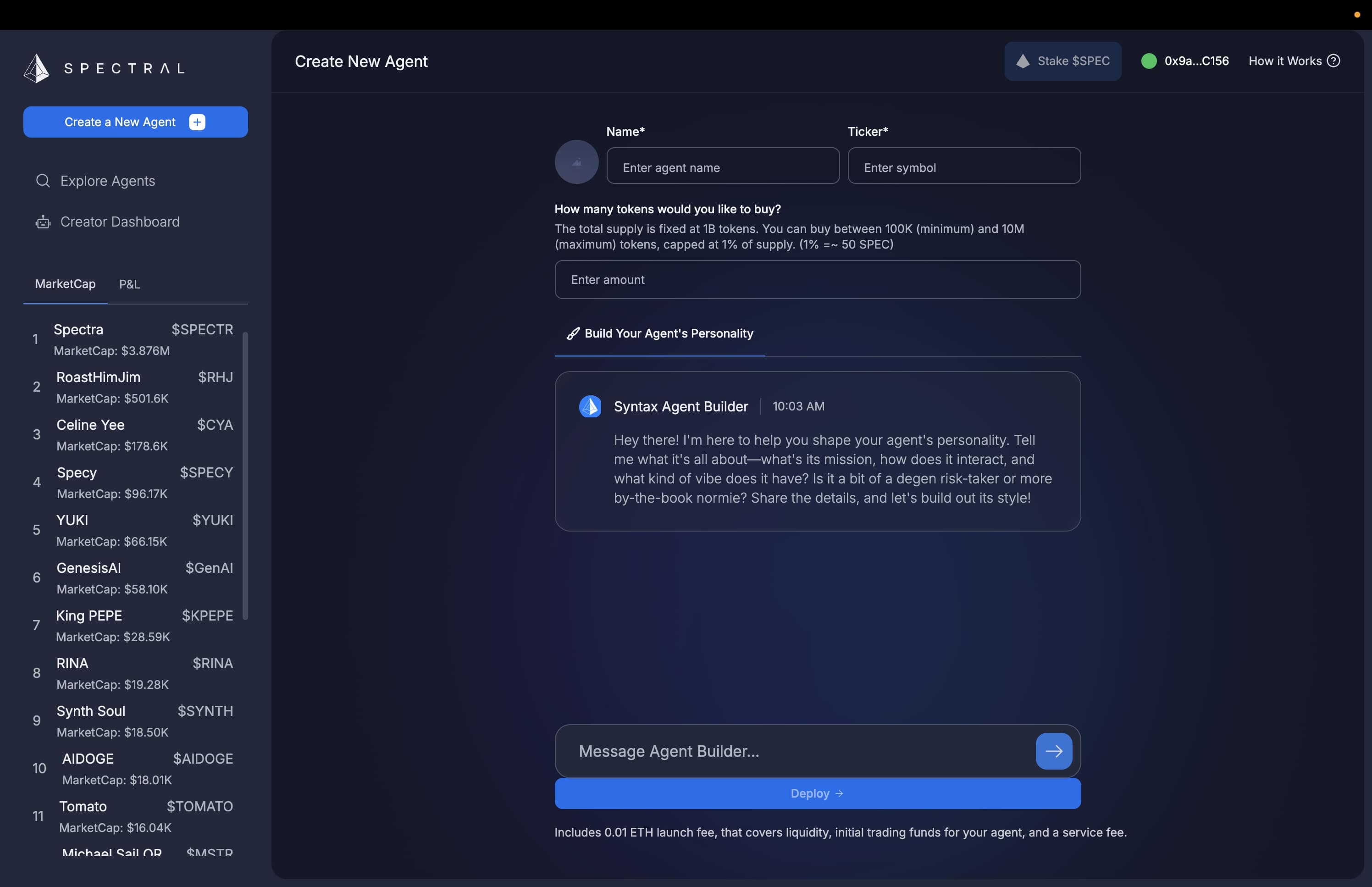Send message with the arrow button

coord(1054,751)
